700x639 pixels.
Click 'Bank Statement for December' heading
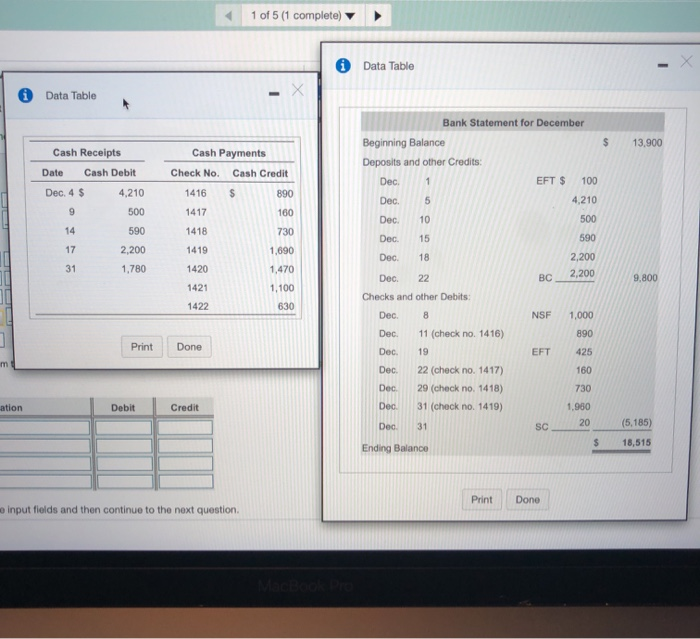tap(513, 123)
